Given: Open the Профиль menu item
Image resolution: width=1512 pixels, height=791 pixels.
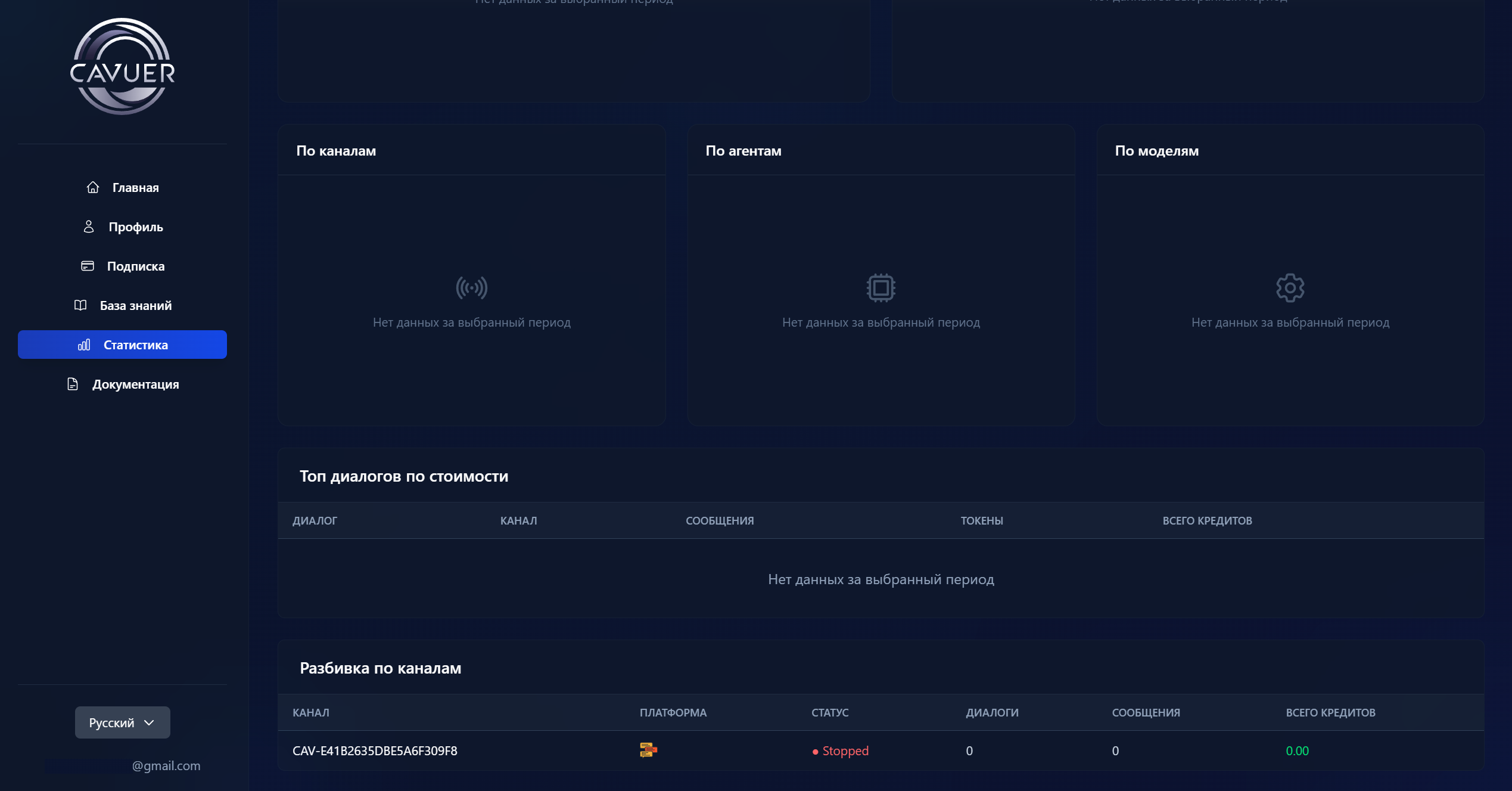Looking at the screenshot, I should click(135, 227).
